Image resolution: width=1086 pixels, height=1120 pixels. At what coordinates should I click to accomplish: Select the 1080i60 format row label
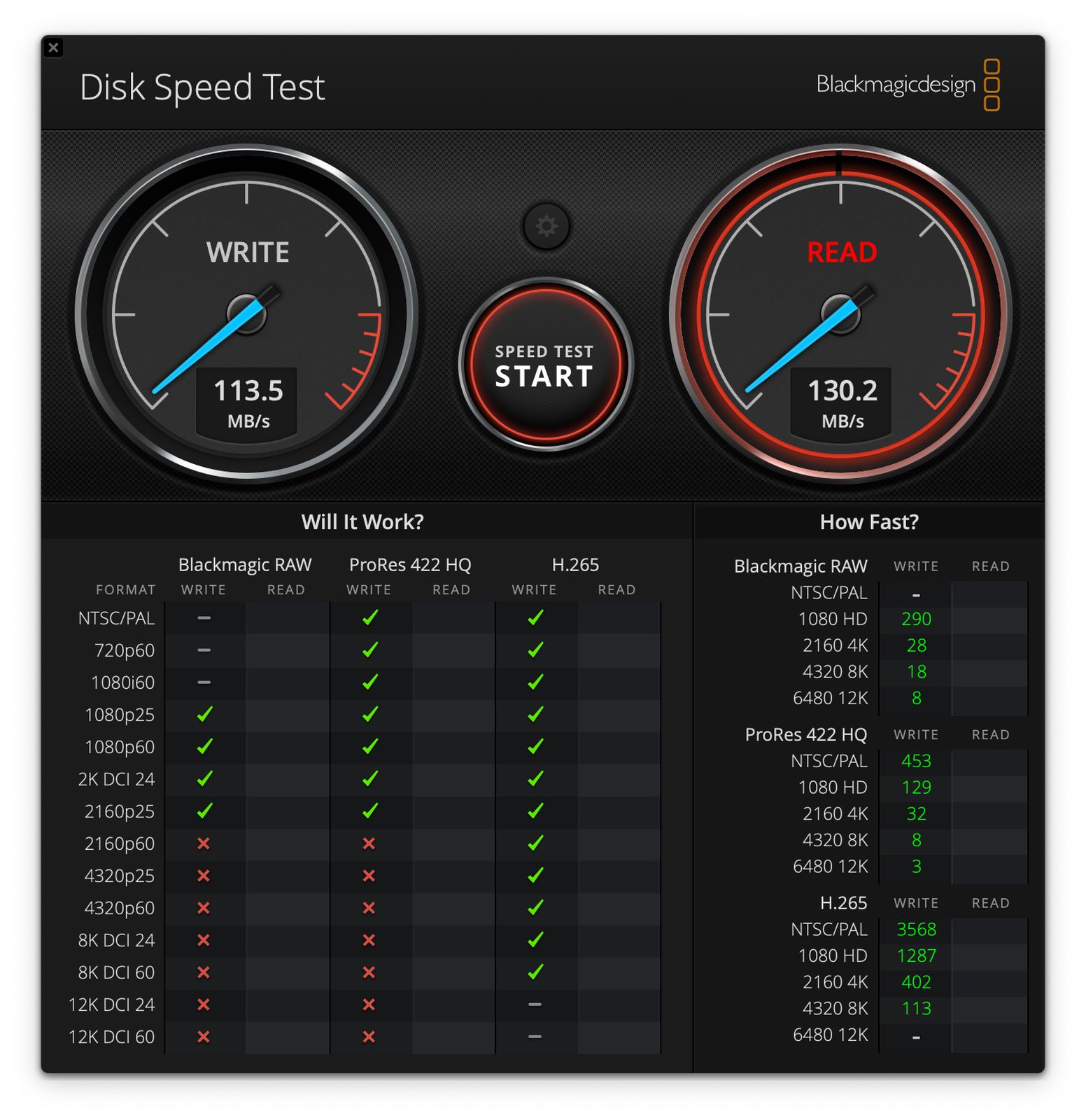tap(122, 682)
